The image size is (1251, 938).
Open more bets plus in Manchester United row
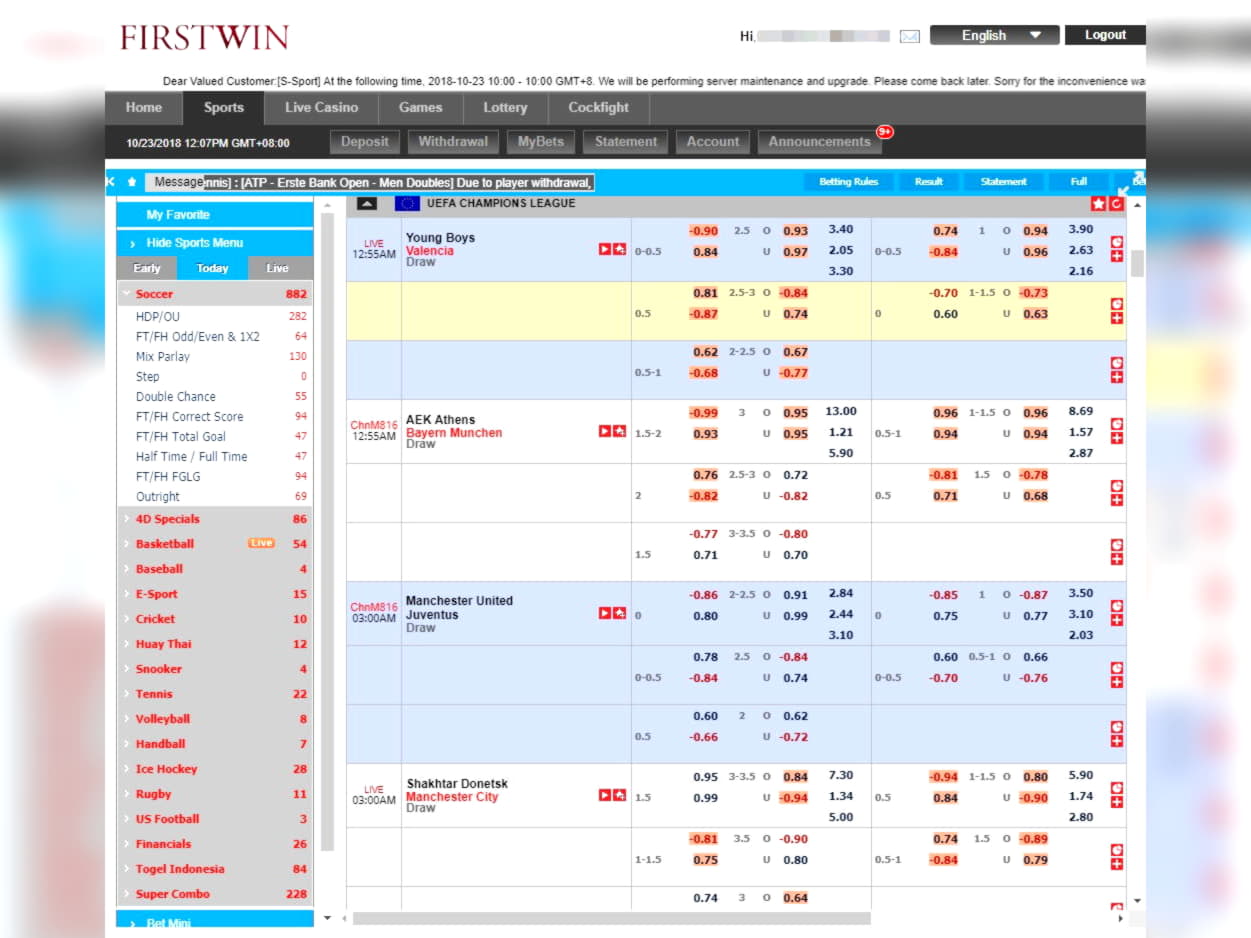(x=1117, y=620)
